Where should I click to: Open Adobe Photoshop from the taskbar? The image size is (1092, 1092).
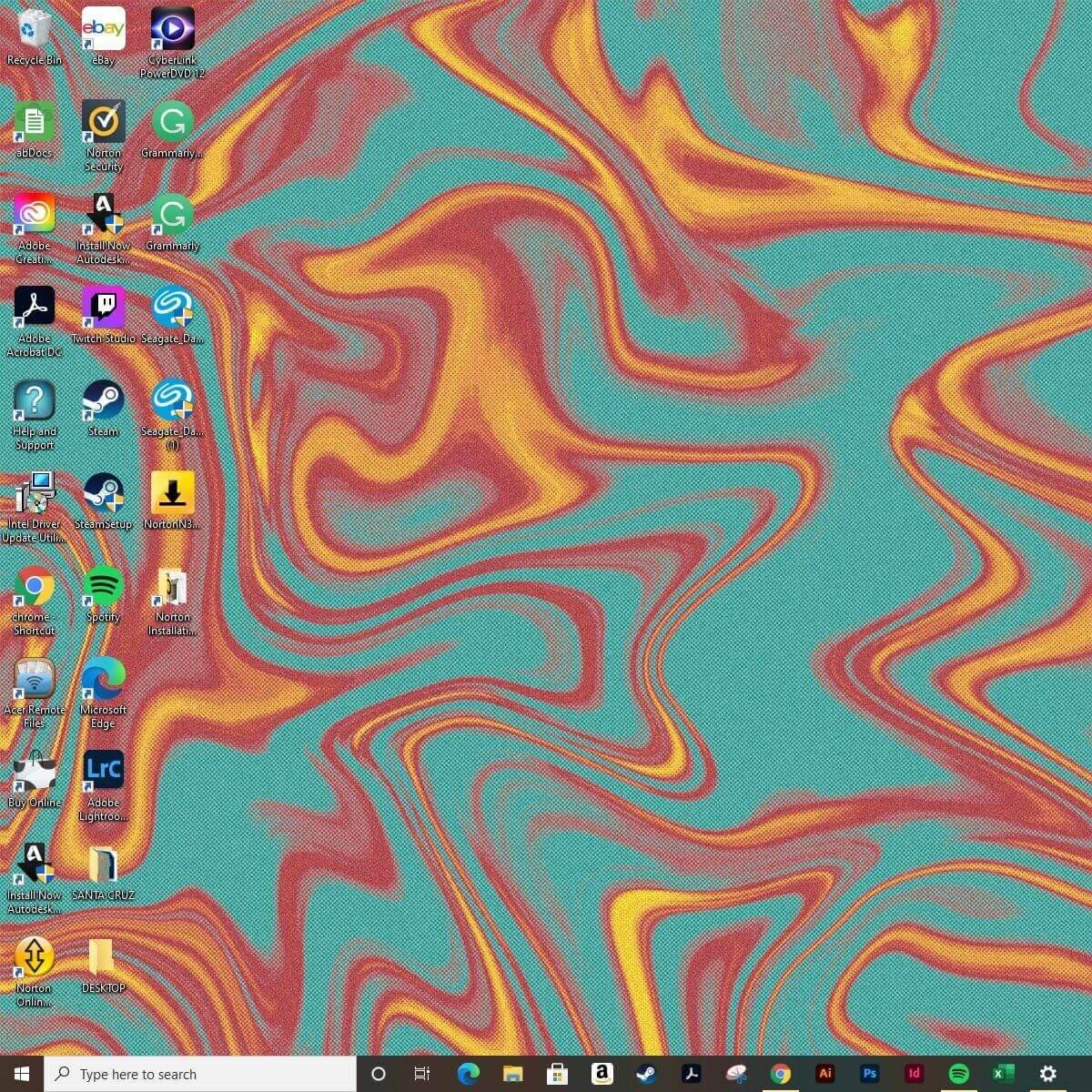pyautogui.click(x=869, y=1074)
